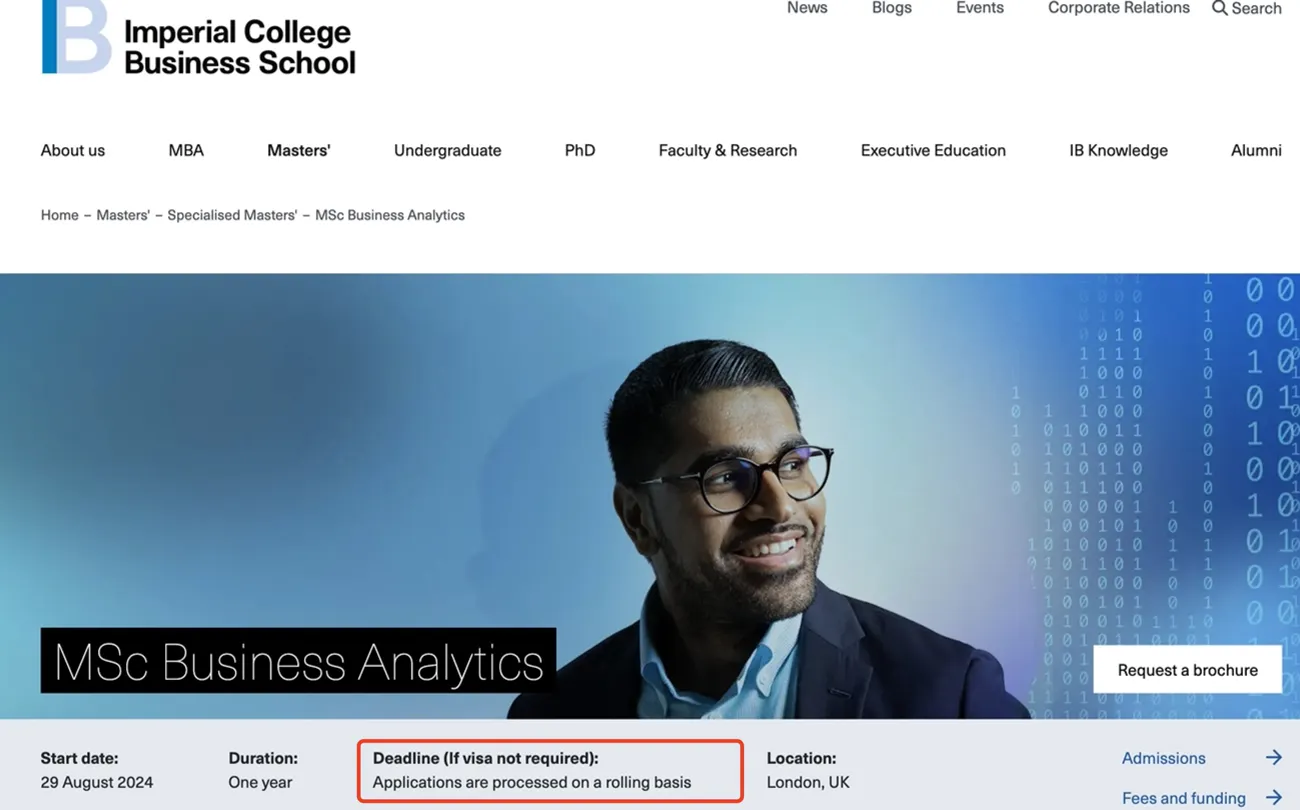Open the Masters' navigation item
This screenshot has height=810, width=1300.
click(298, 150)
